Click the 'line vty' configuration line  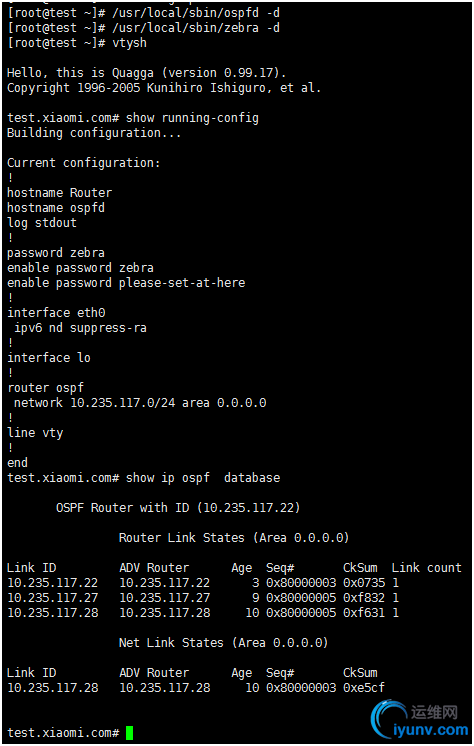coord(35,433)
